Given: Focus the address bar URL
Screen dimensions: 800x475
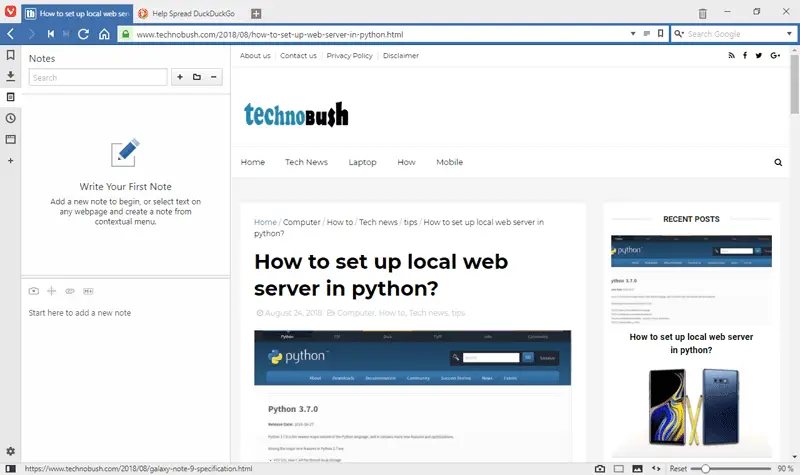Looking at the screenshot, I should coord(380,34).
